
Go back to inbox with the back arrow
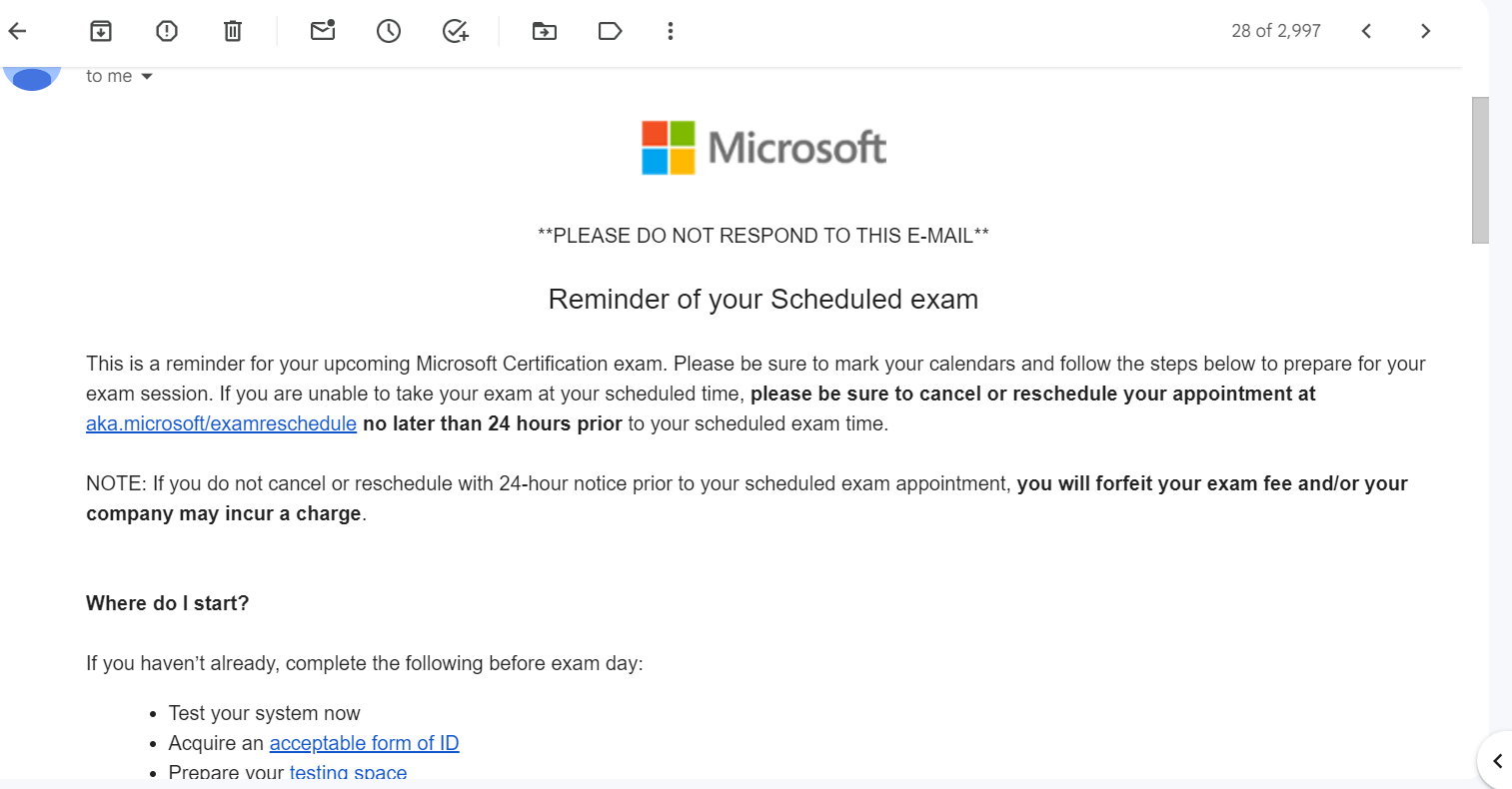[x=17, y=31]
